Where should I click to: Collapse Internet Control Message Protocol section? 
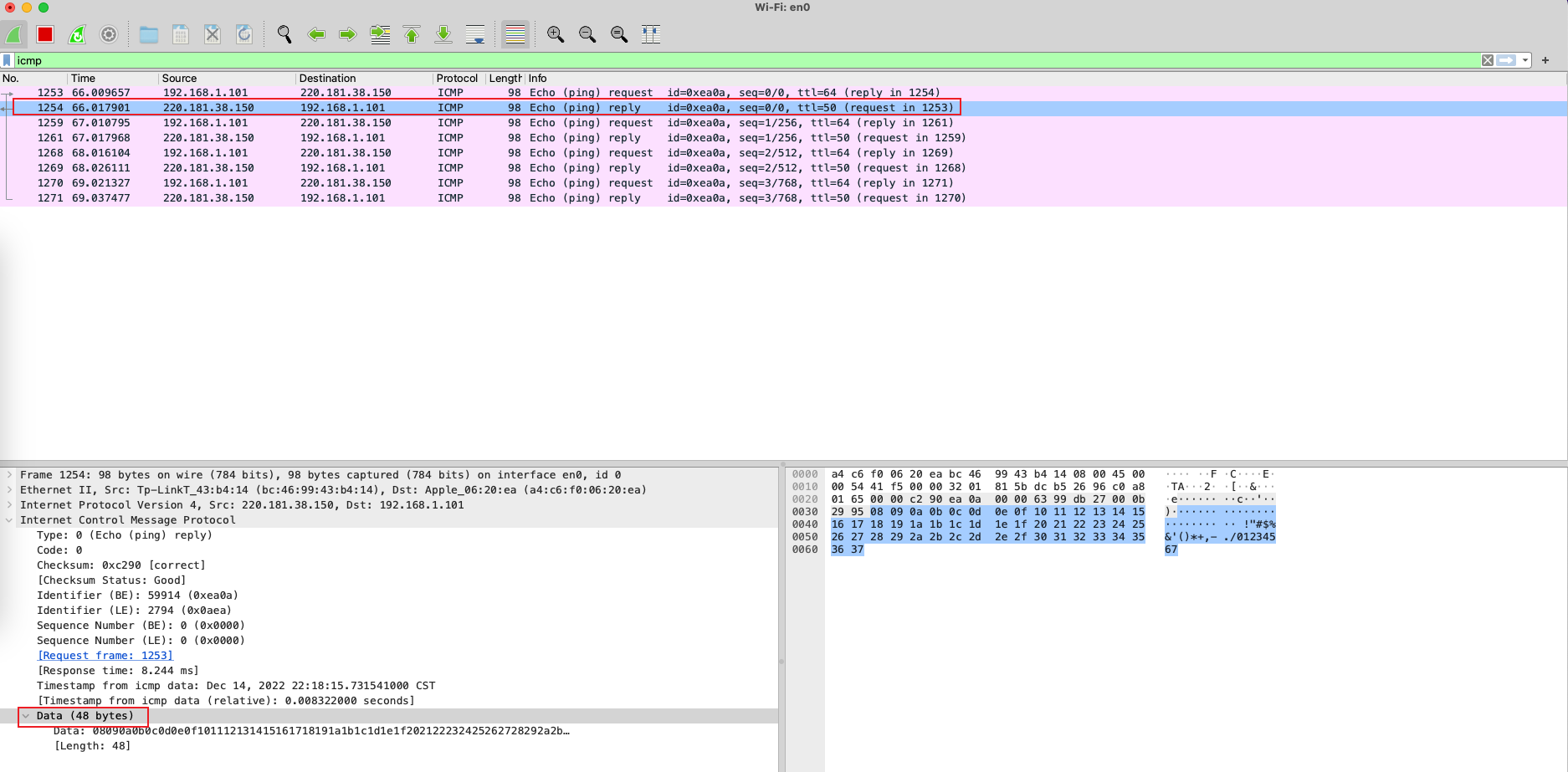click(9, 520)
